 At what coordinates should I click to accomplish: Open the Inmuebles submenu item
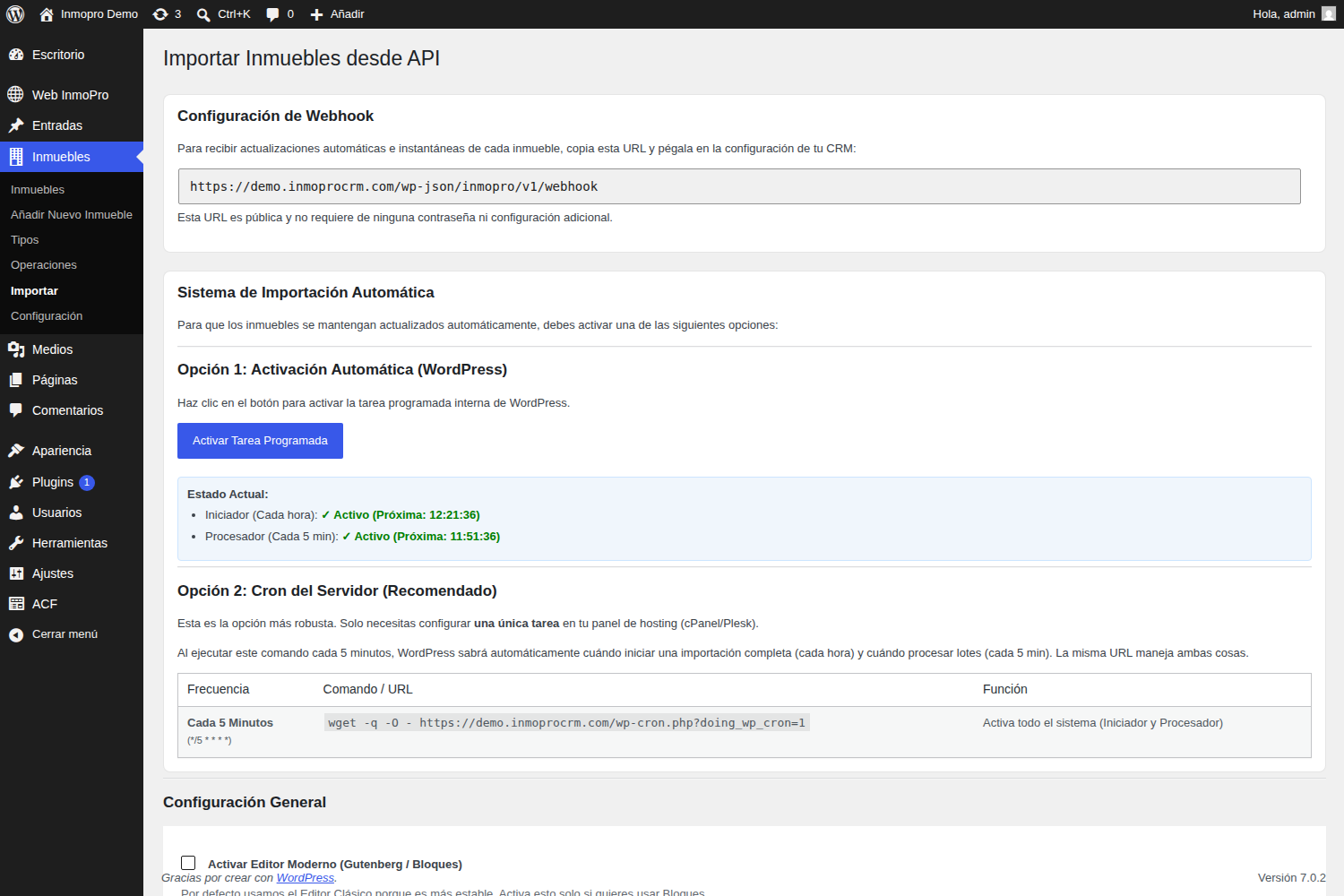38,190
